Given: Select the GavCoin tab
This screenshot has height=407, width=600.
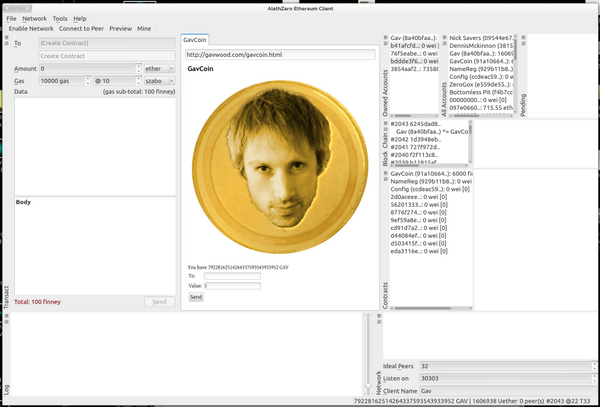Looking at the screenshot, I should [x=194, y=40].
